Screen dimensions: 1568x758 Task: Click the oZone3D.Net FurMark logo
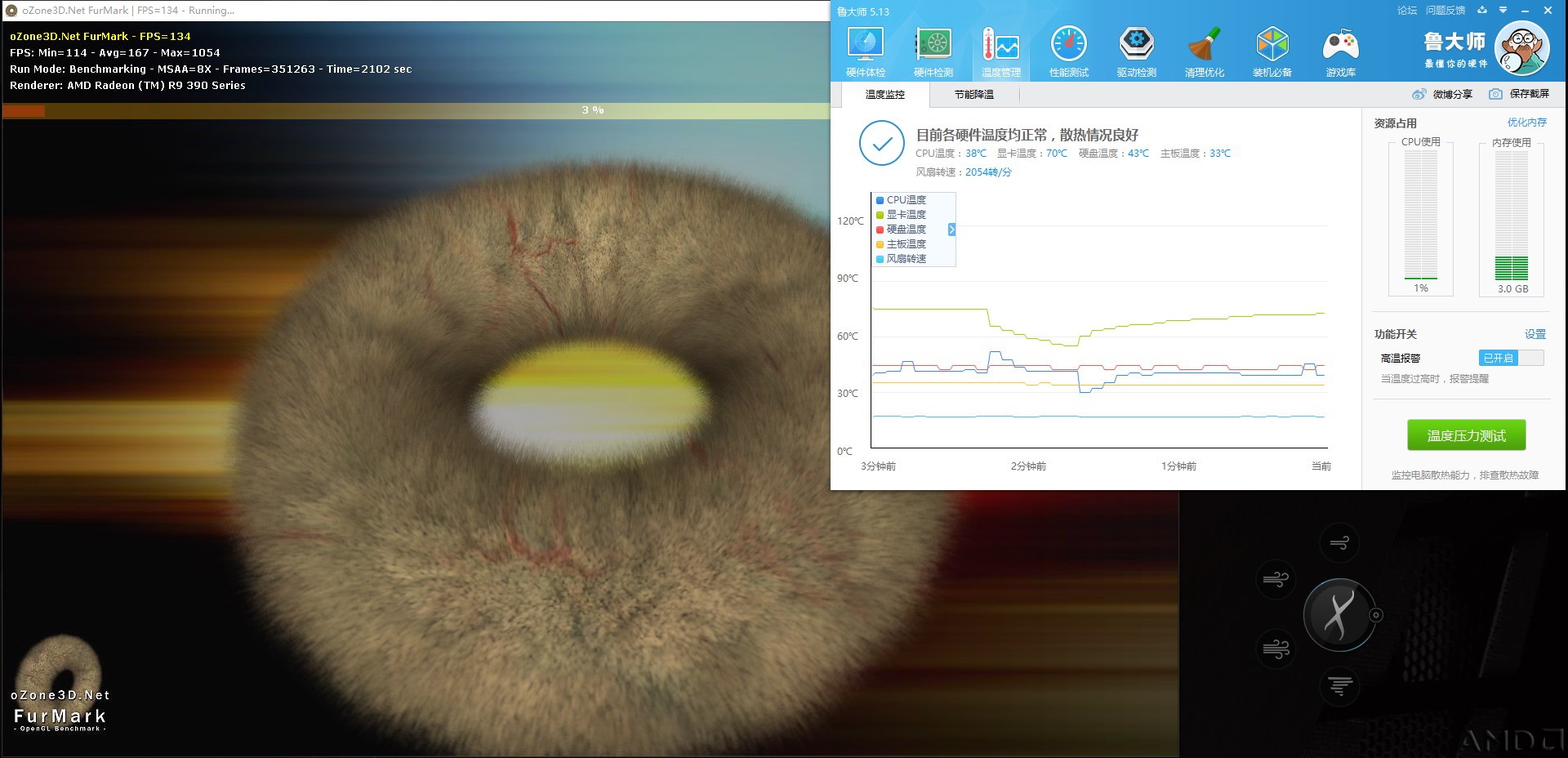coord(60,684)
